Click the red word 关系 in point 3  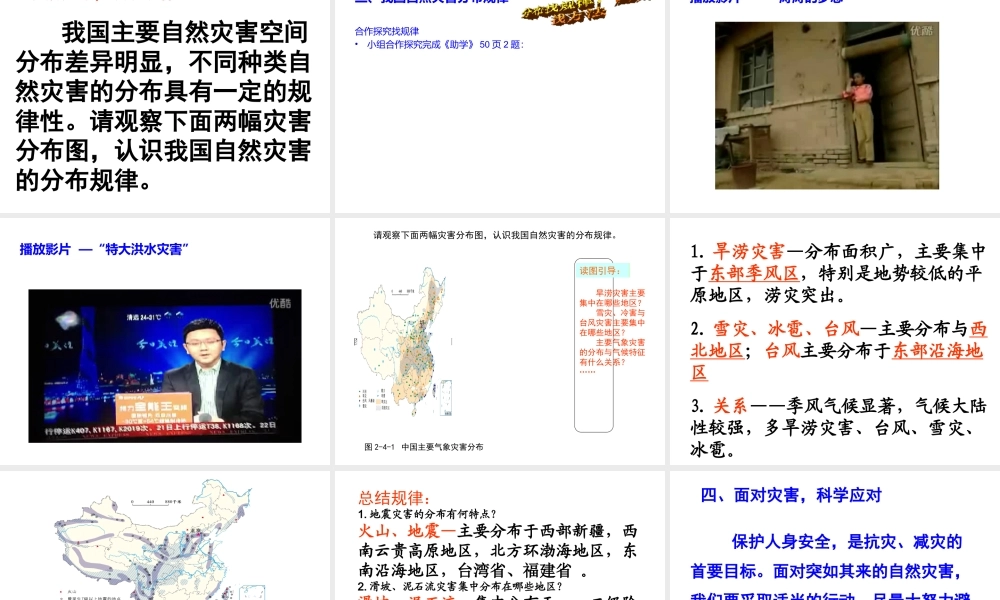pyautogui.click(x=730, y=406)
